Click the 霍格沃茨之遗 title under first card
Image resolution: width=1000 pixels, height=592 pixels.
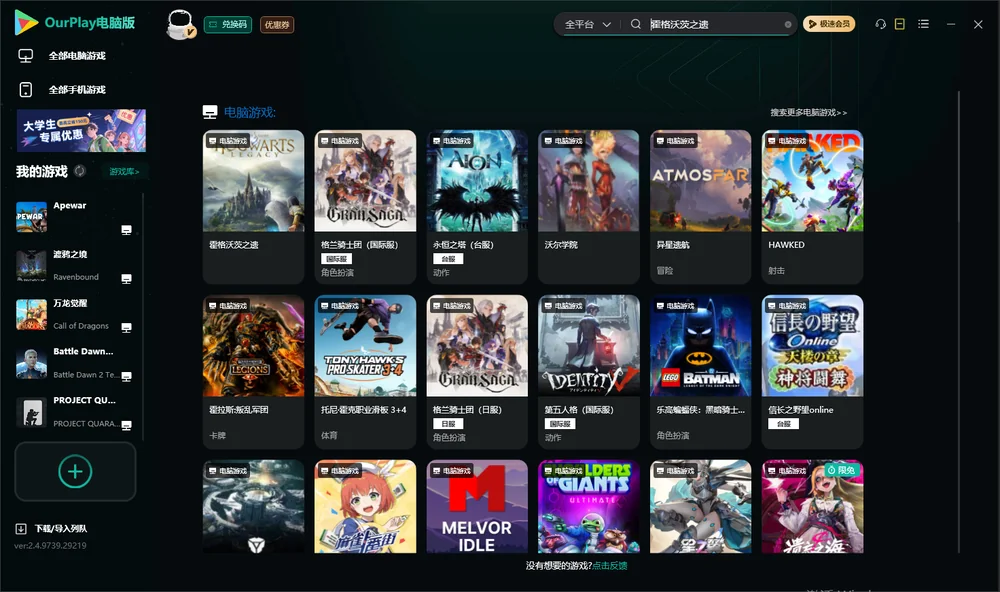[233, 245]
